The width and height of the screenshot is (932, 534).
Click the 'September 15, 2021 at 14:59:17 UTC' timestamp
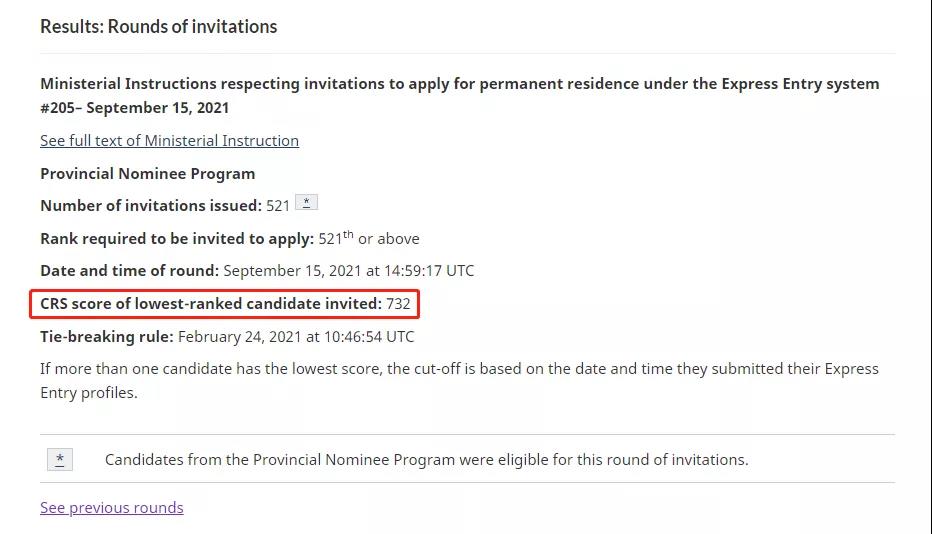pyautogui.click(x=349, y=271)
